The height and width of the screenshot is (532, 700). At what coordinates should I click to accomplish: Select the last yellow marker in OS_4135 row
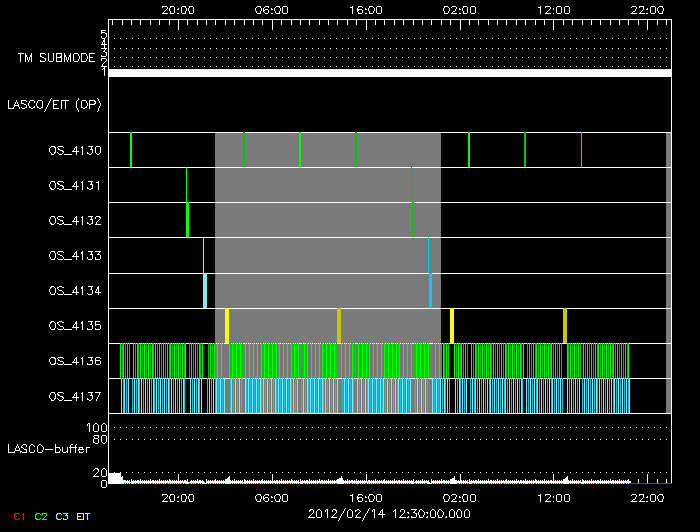click(565, 326)
